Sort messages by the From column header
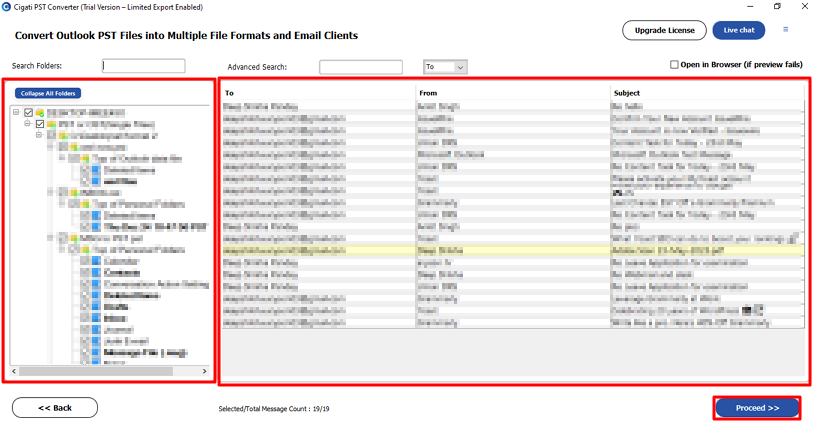This screenshot has width=820, height=437. pos(428,93)
